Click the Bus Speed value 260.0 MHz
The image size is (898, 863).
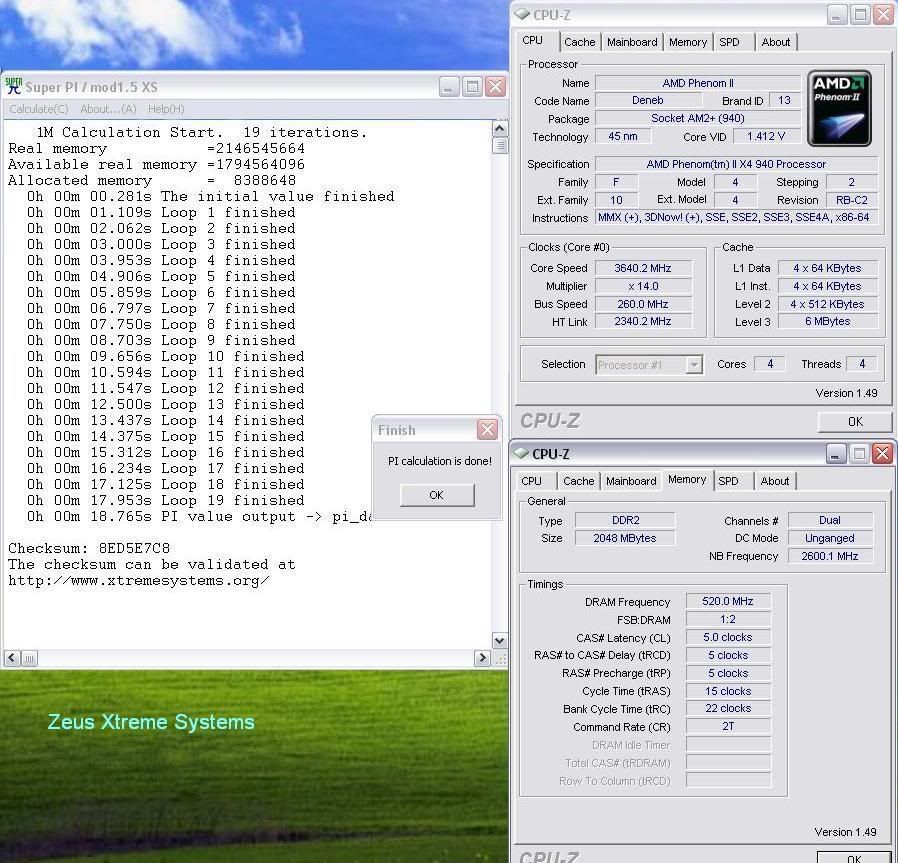[643, 304]
